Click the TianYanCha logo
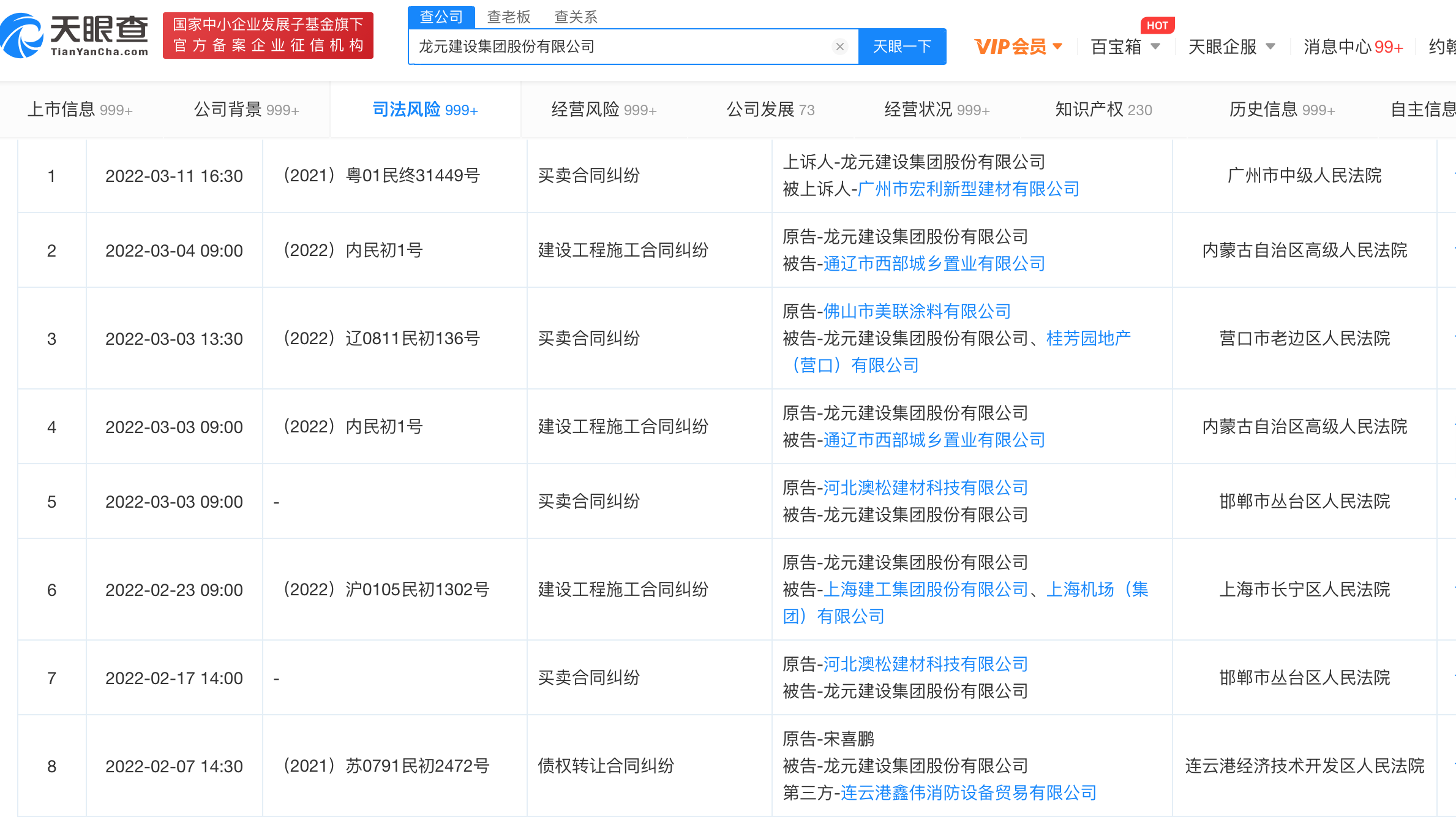1456x817 pixels. point(75,36)
